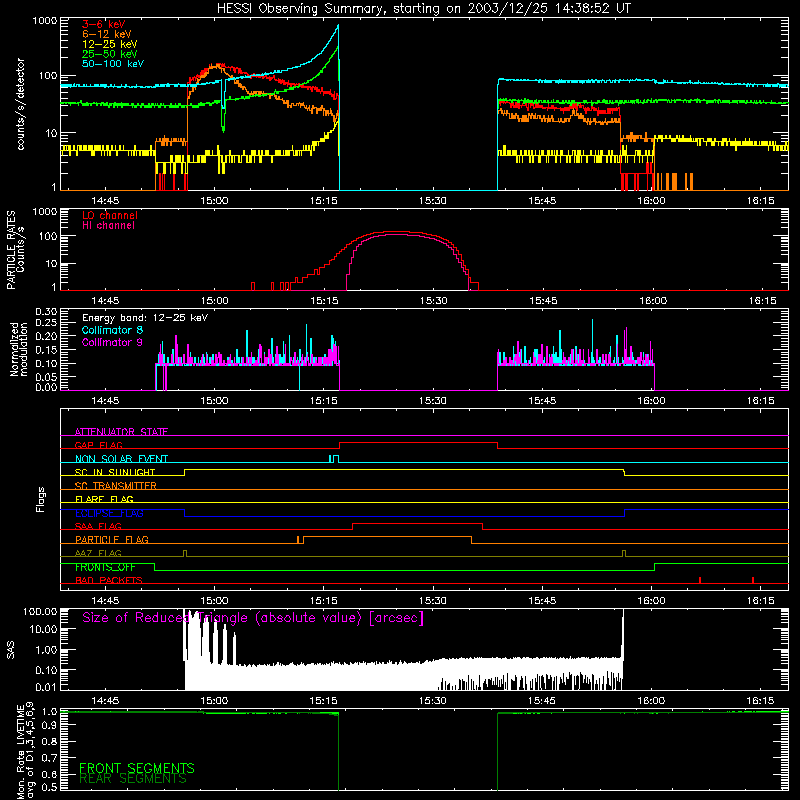This screenshot has width=800, height=800.
Task: Click the HESSI Observing Summary title text
Action: (x=424, y=9)
